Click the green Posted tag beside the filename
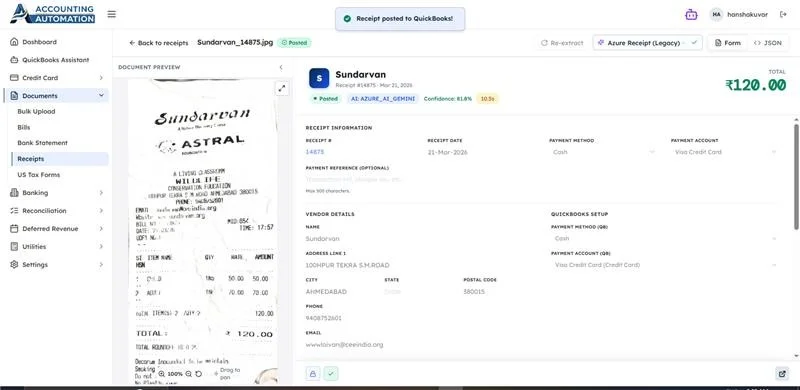This screenshot has width=800, height=390. pos(294,43)
